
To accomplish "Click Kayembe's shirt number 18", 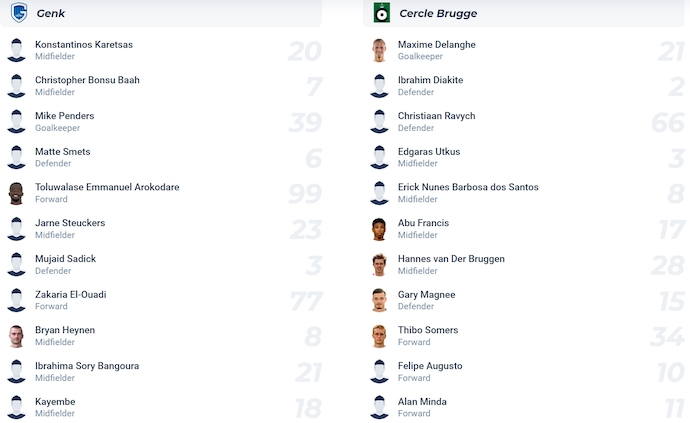I will (x=305, y=408).
